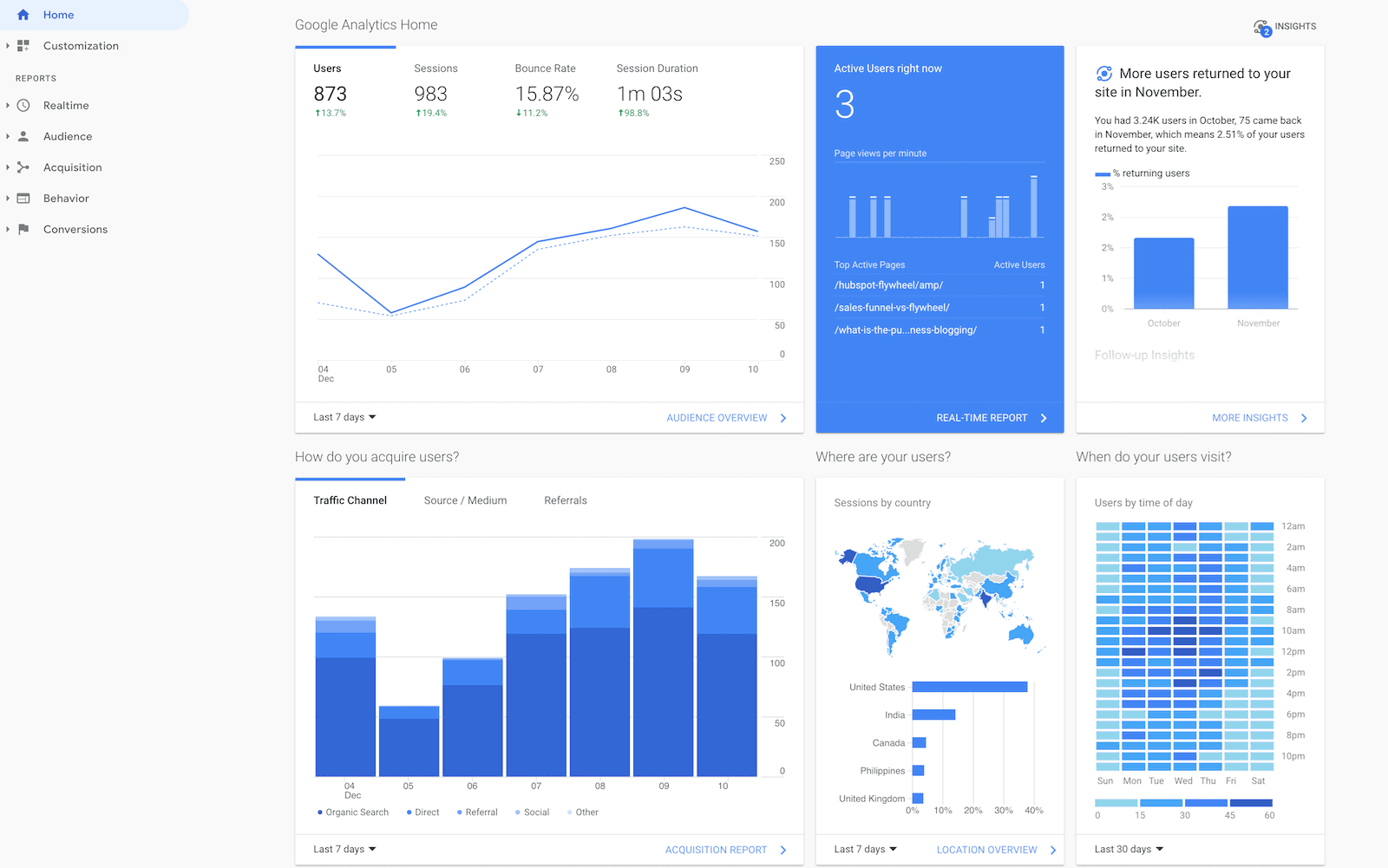Switch to Traffic Channel tab
Viewport: 1388px width, 868px height.
click(350, 500)
